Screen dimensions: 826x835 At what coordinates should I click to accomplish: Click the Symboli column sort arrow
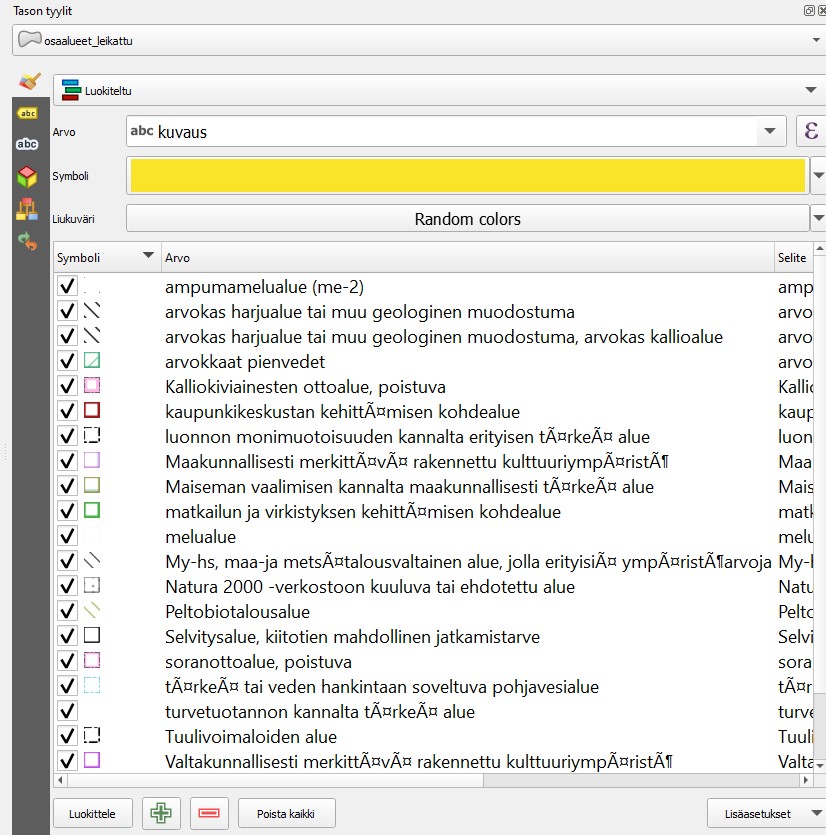coord(149,256)
